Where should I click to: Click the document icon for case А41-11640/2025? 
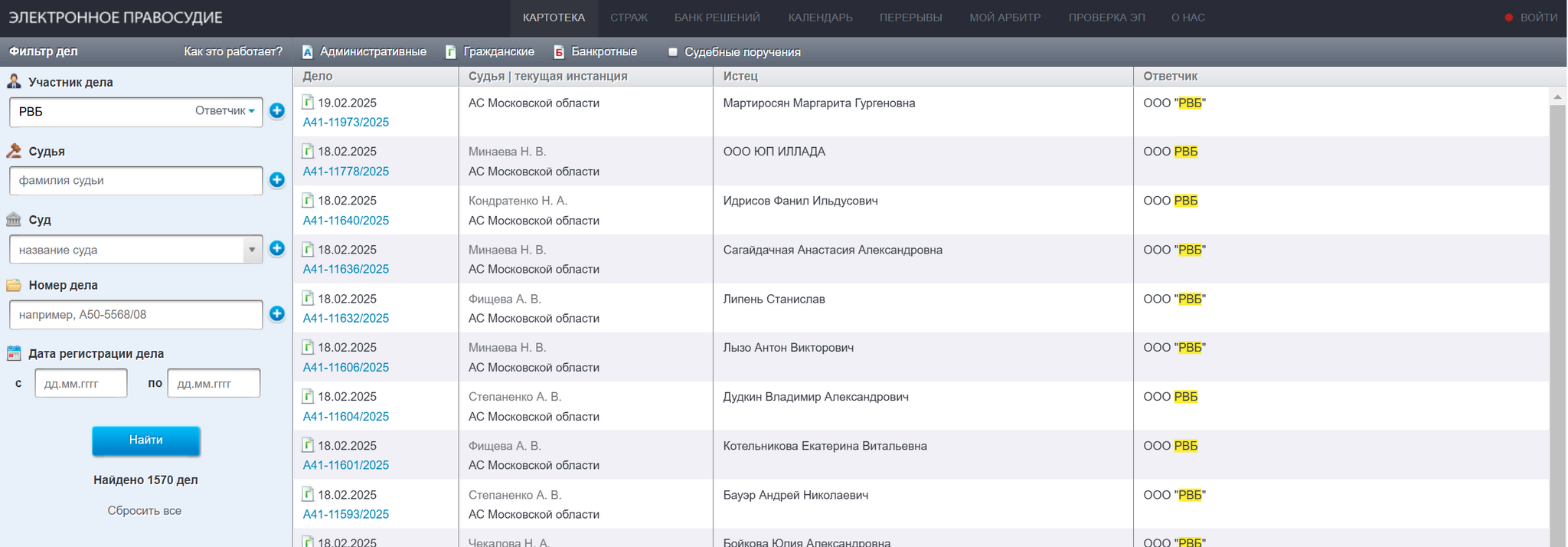[x=308, y=200]
